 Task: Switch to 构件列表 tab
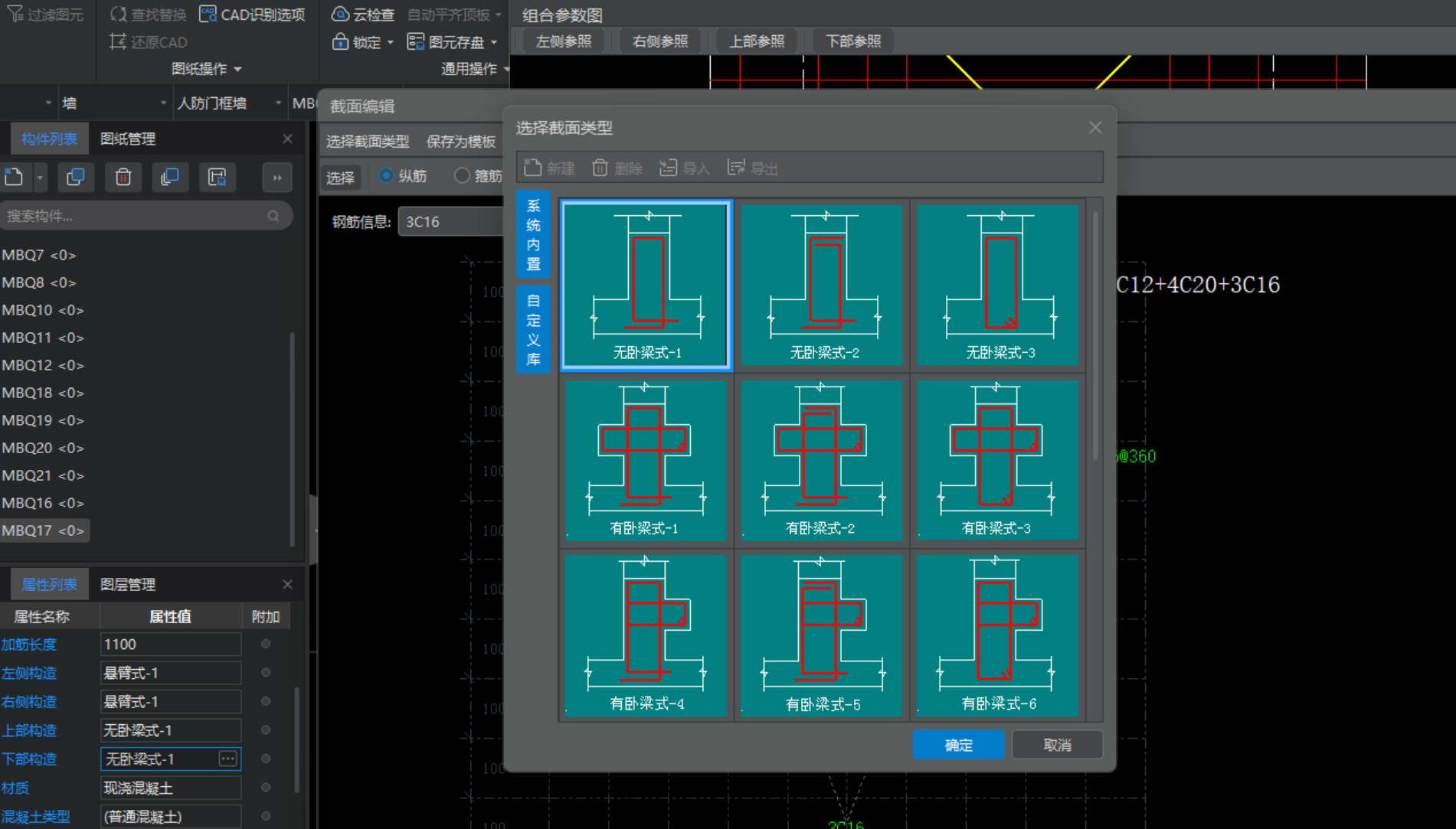(49, 139)
